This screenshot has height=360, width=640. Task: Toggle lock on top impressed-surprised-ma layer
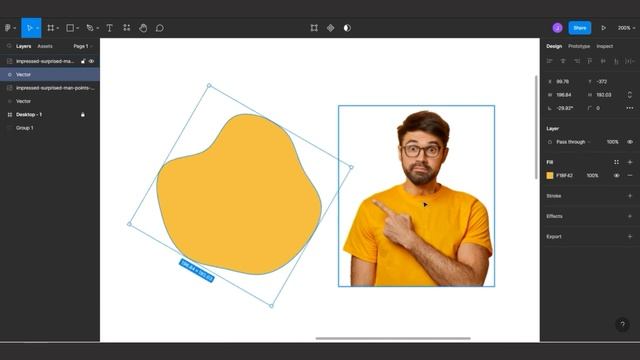[x=83, y=61]
